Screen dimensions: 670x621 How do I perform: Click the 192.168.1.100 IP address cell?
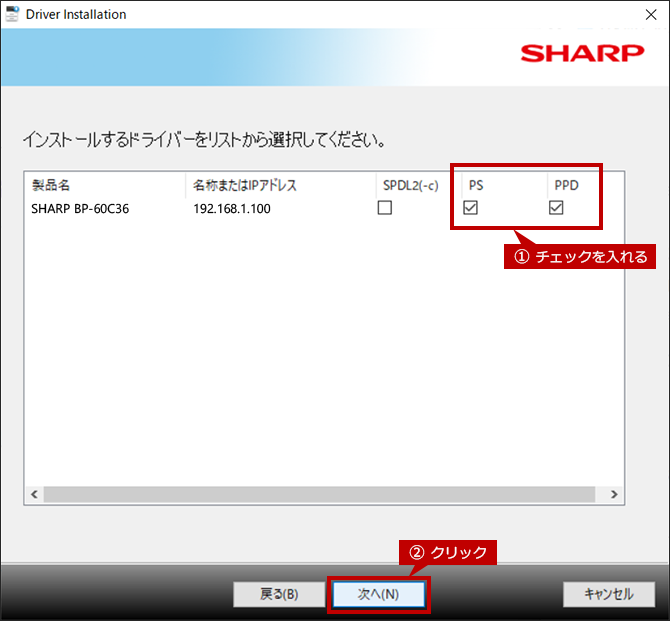pyautogui.click(x=232, y=209)
